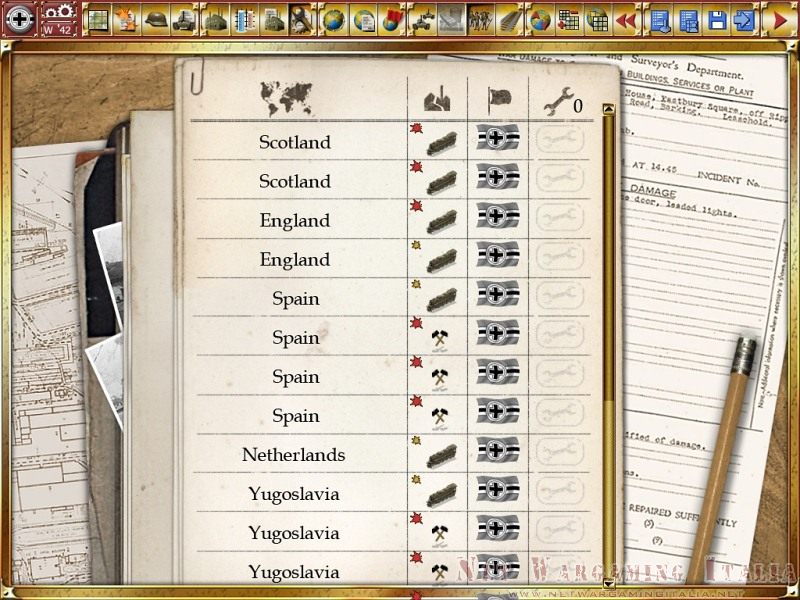
Task: Open the map grid view icon
Action: [98, 19]
